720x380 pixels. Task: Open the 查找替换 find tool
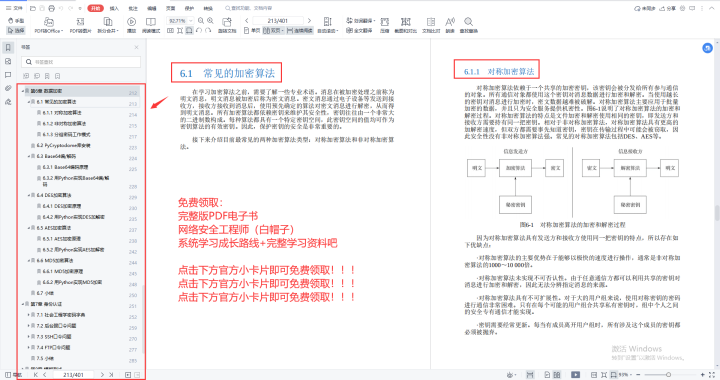coord(468,25)
